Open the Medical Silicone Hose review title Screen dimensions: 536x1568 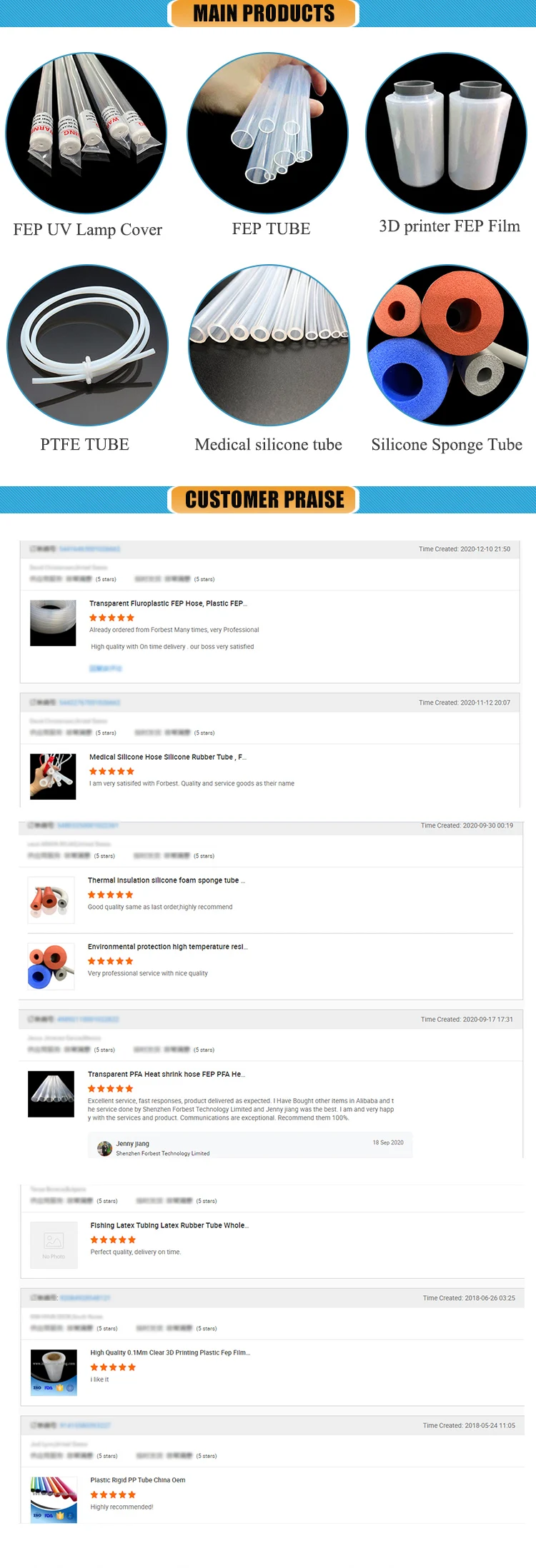(167, 757)
